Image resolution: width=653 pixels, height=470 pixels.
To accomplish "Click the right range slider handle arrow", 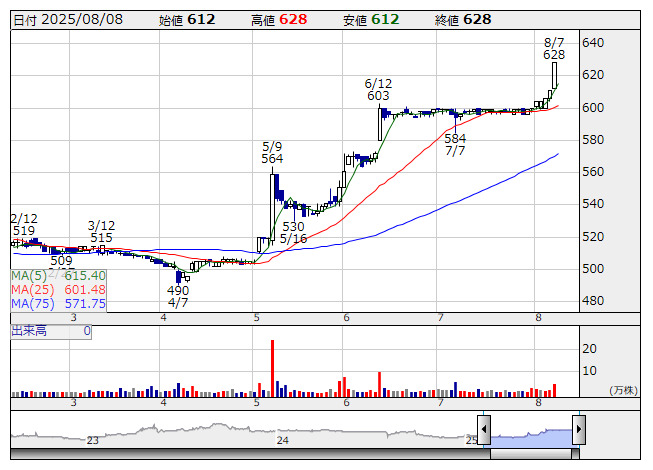I will 579,429.
